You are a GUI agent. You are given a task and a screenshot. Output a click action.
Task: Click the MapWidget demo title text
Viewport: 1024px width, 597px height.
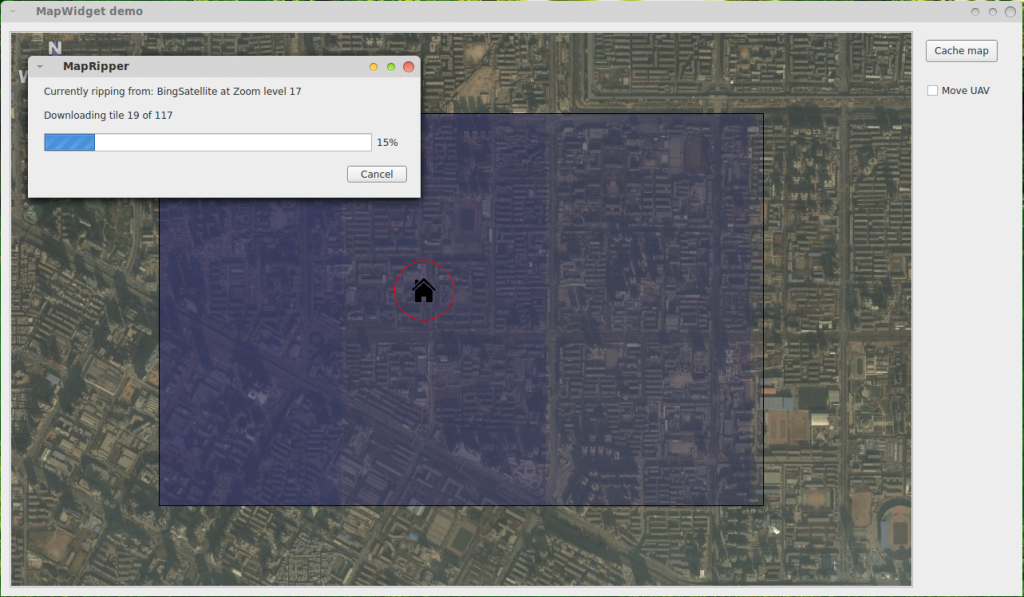click(89, 12)
